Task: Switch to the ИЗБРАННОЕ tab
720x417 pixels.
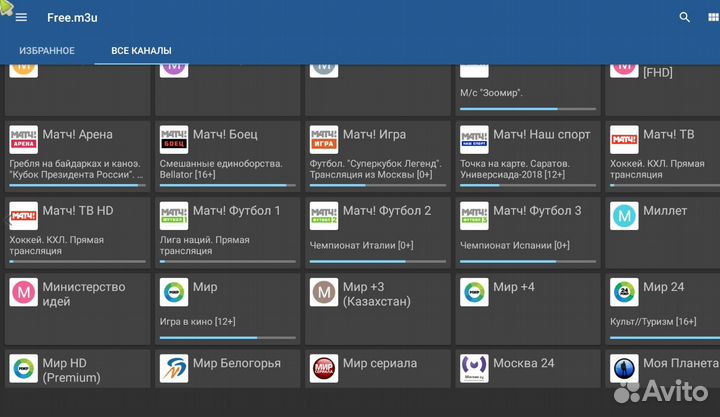Action: pos(47,51)
